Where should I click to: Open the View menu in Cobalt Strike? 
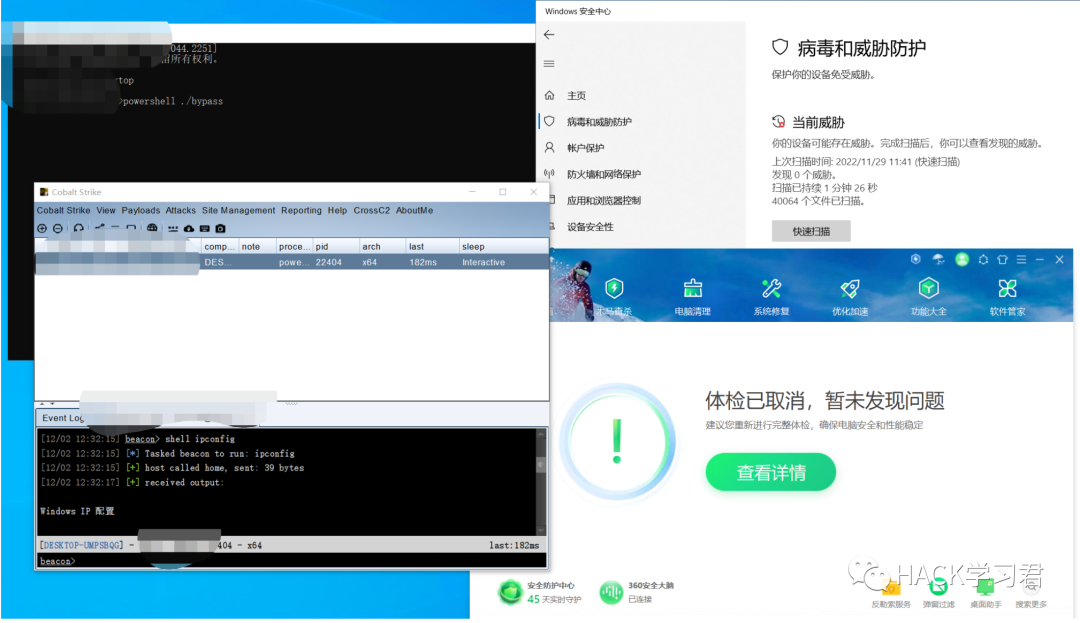point(106,210)
